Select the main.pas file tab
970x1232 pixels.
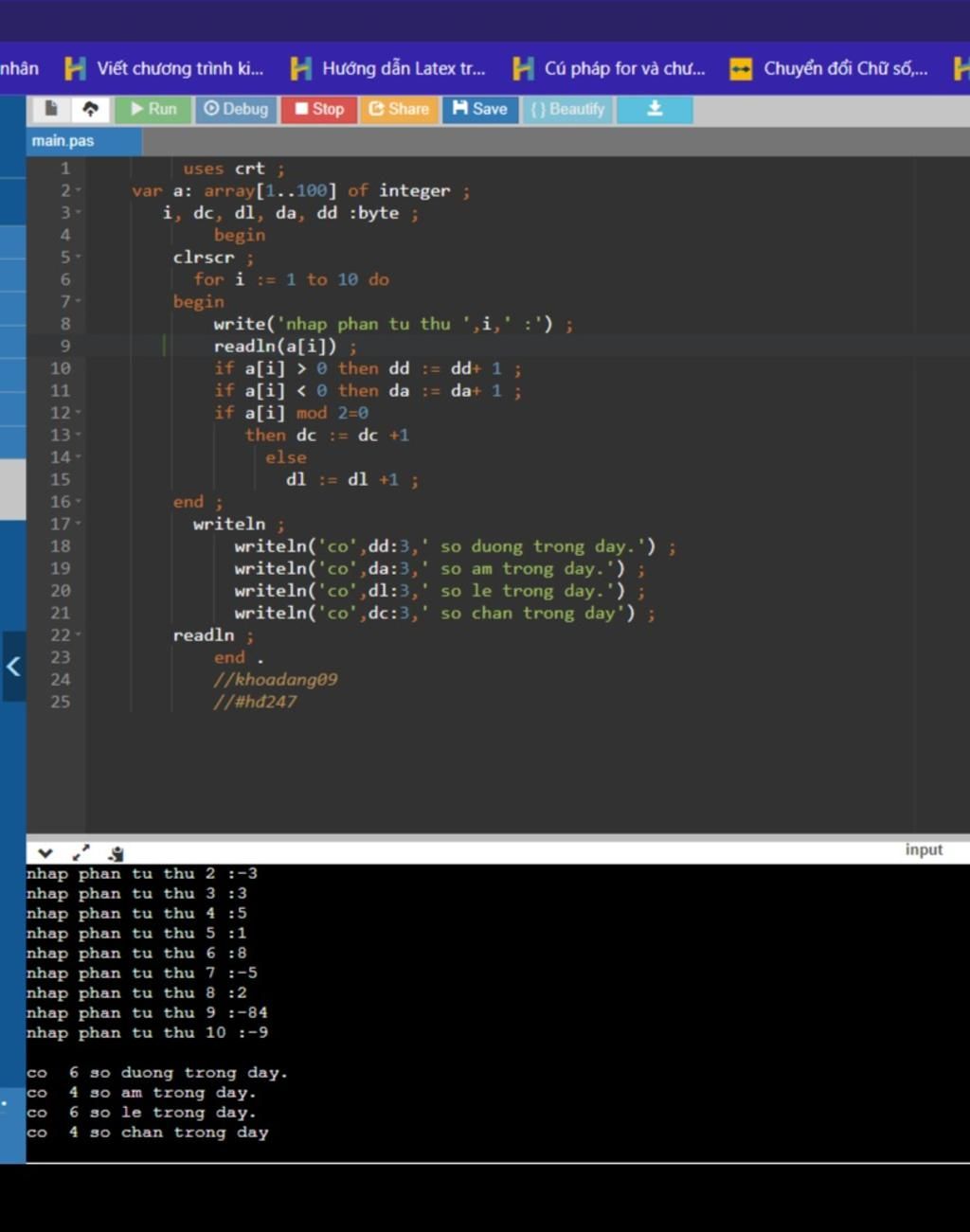[63, 141]
